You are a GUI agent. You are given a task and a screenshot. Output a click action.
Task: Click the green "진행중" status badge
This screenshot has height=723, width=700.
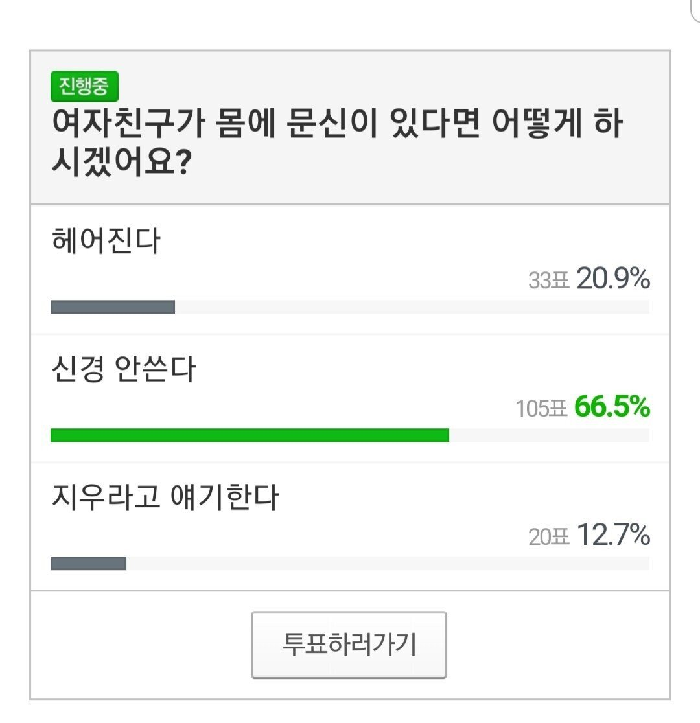point(84,87)
